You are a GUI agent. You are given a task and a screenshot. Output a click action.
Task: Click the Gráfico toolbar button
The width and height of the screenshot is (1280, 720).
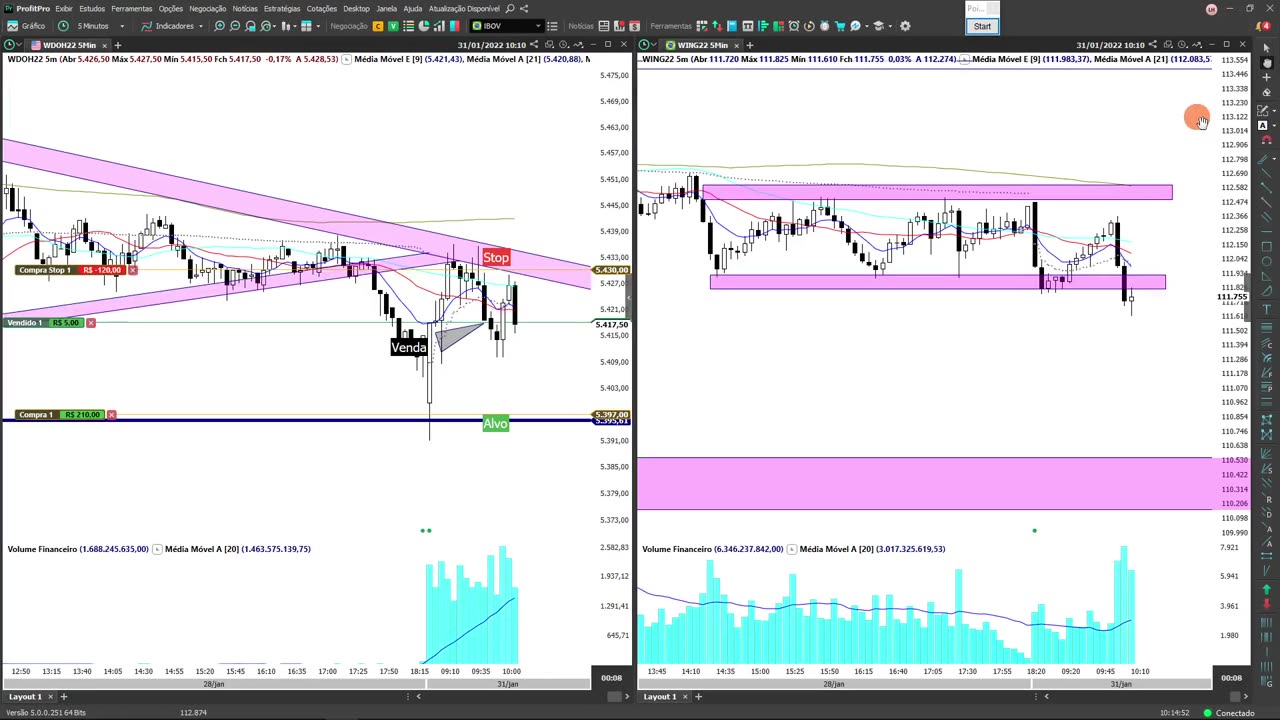pyautogui.click(x=26, y=26)
